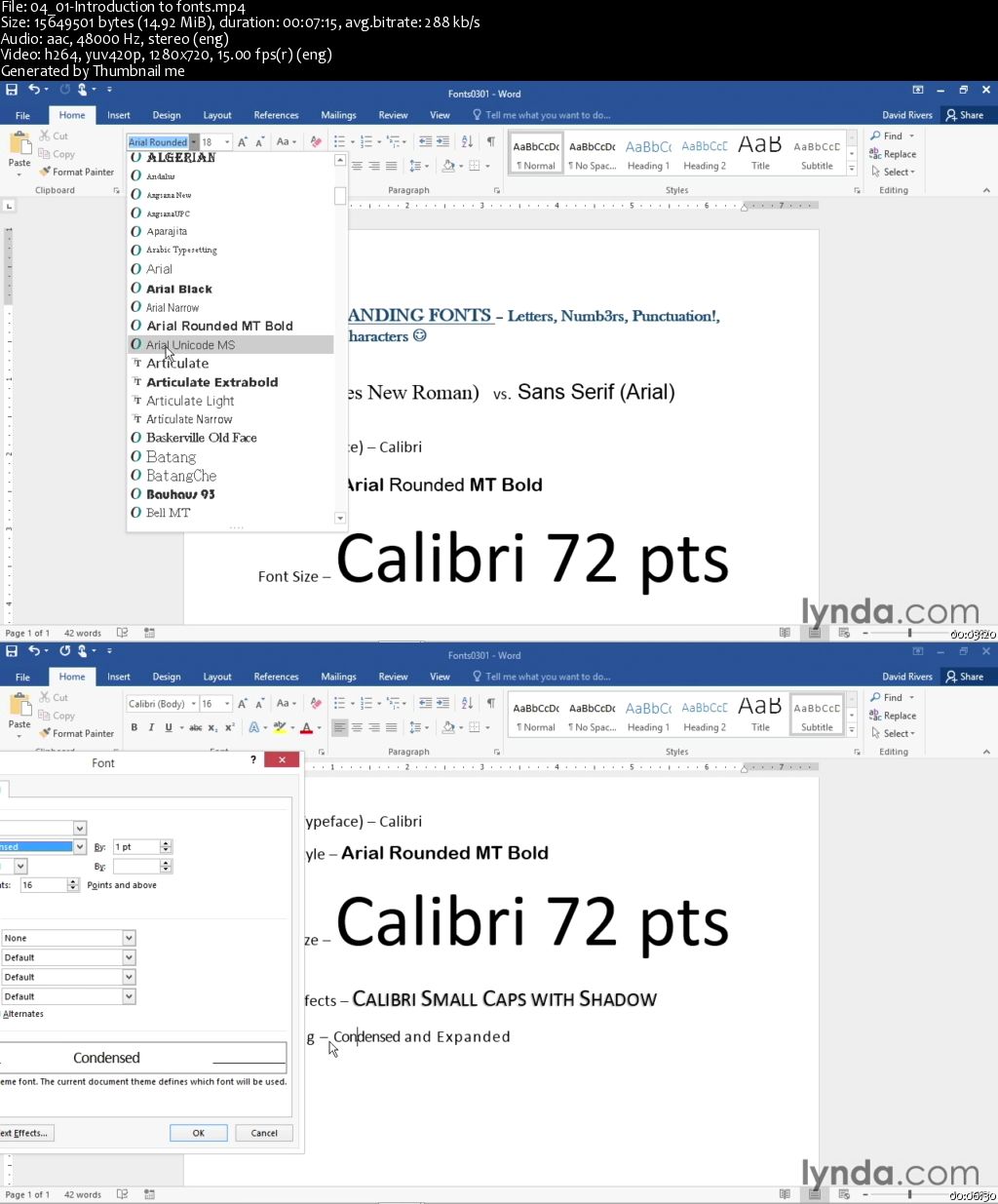Click Text Effects icon in the bottom window ribbon
The height and width of the screenshot is (1204, 998).
pyautogui.click(x=252, y=728)
